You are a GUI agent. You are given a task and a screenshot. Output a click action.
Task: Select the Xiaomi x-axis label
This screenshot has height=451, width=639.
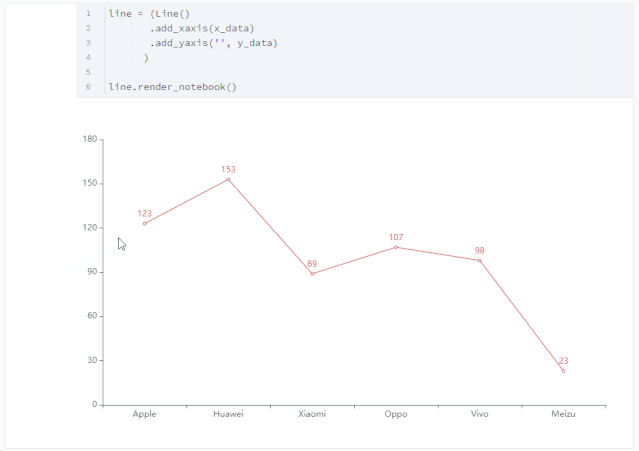(x=312, y=414)
